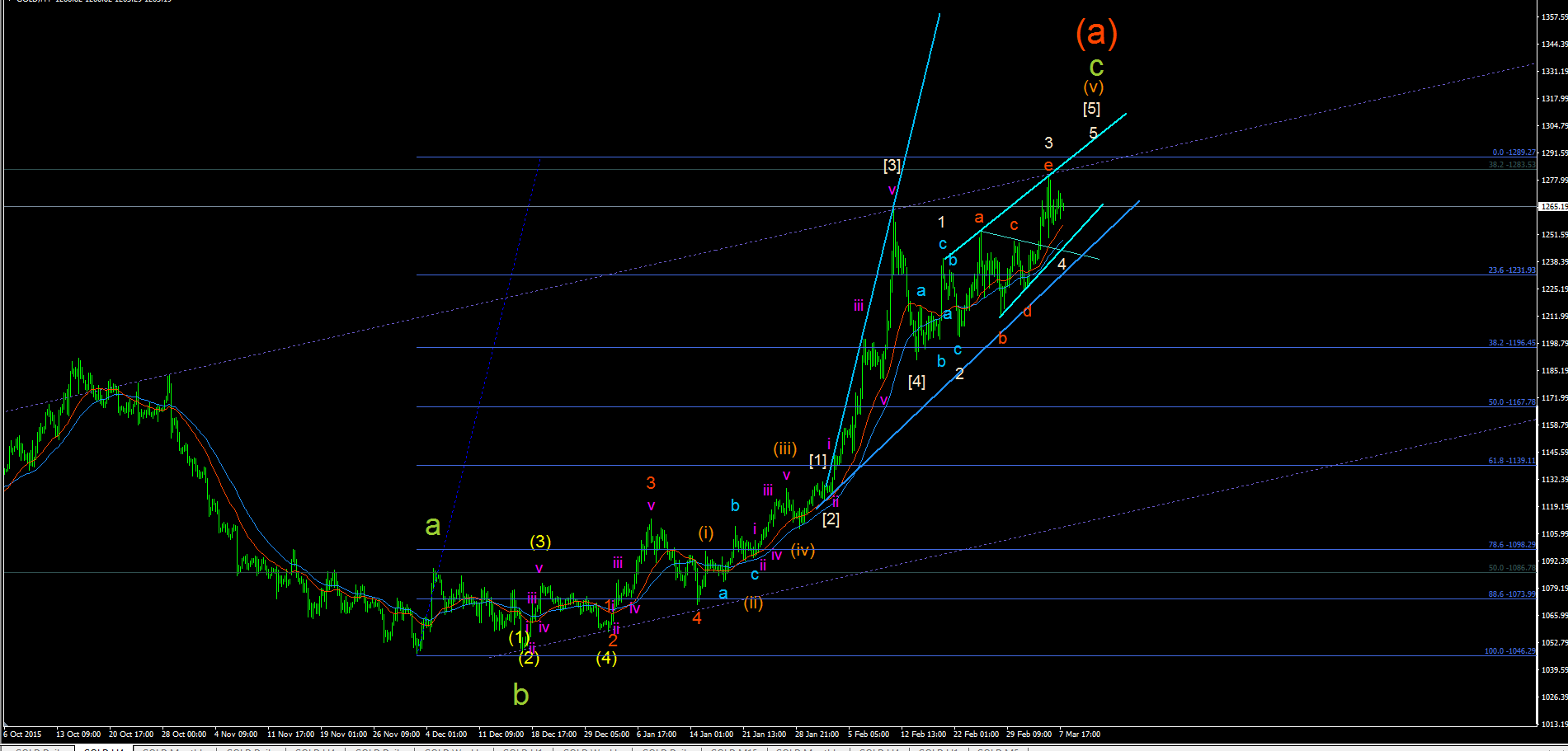Click Fibonacci level label '23.6 -1231.93'

pos(1512,270)
